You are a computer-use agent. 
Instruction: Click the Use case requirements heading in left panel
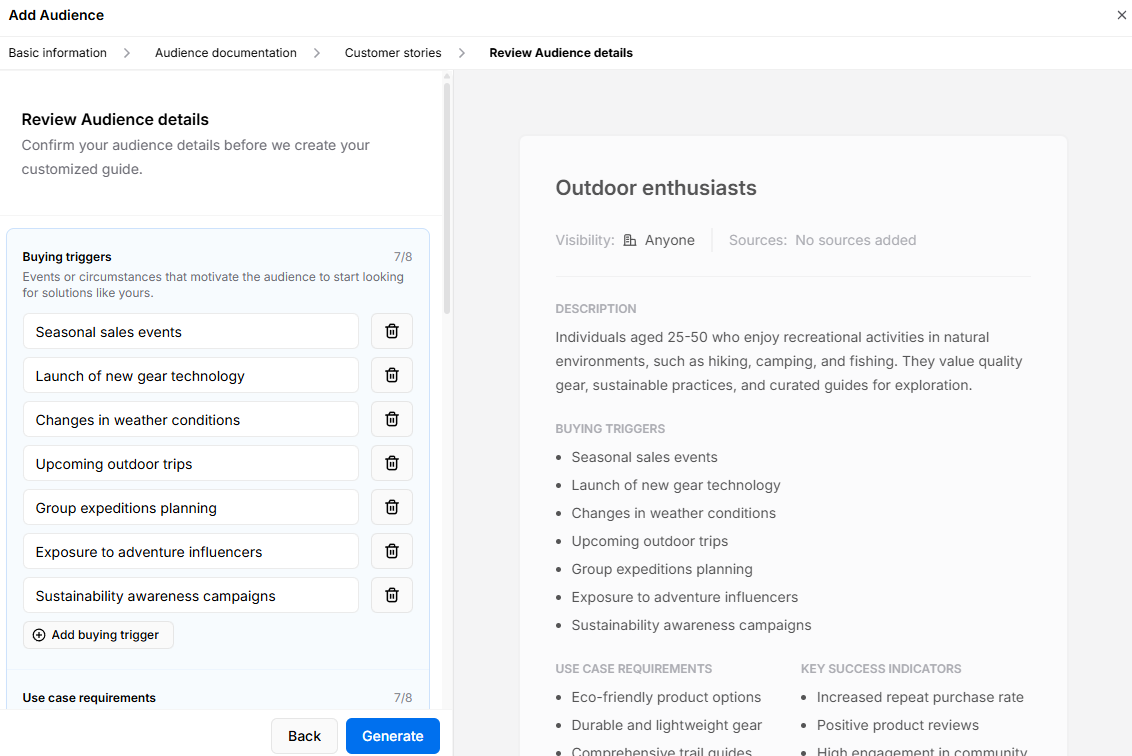click(x=89, y=698)
